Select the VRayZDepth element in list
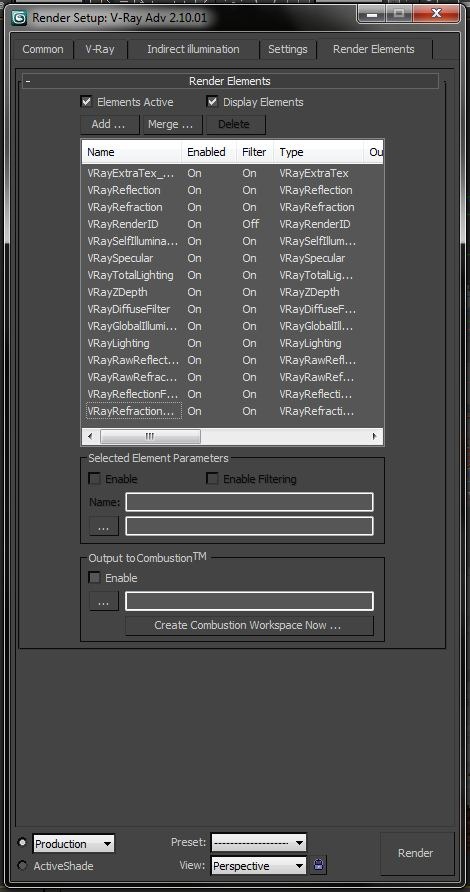Screen dimensions: 470x892 tap(232, 292)
